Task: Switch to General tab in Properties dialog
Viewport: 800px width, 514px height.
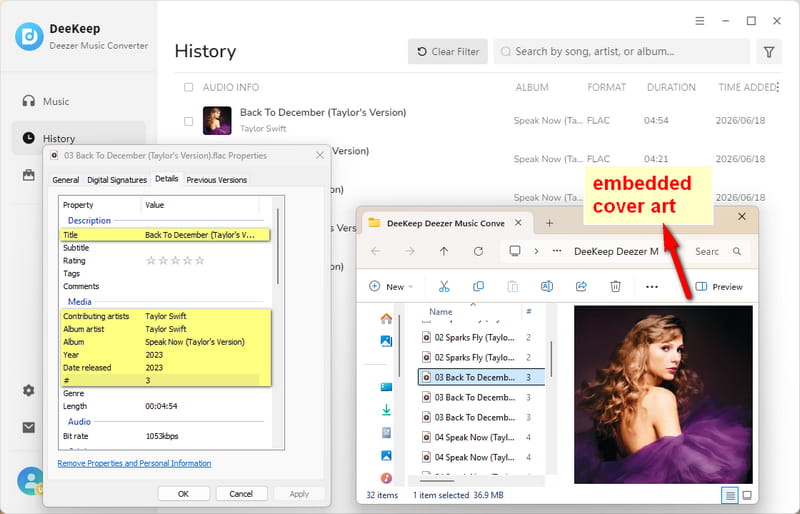Action: click(66, 180)
